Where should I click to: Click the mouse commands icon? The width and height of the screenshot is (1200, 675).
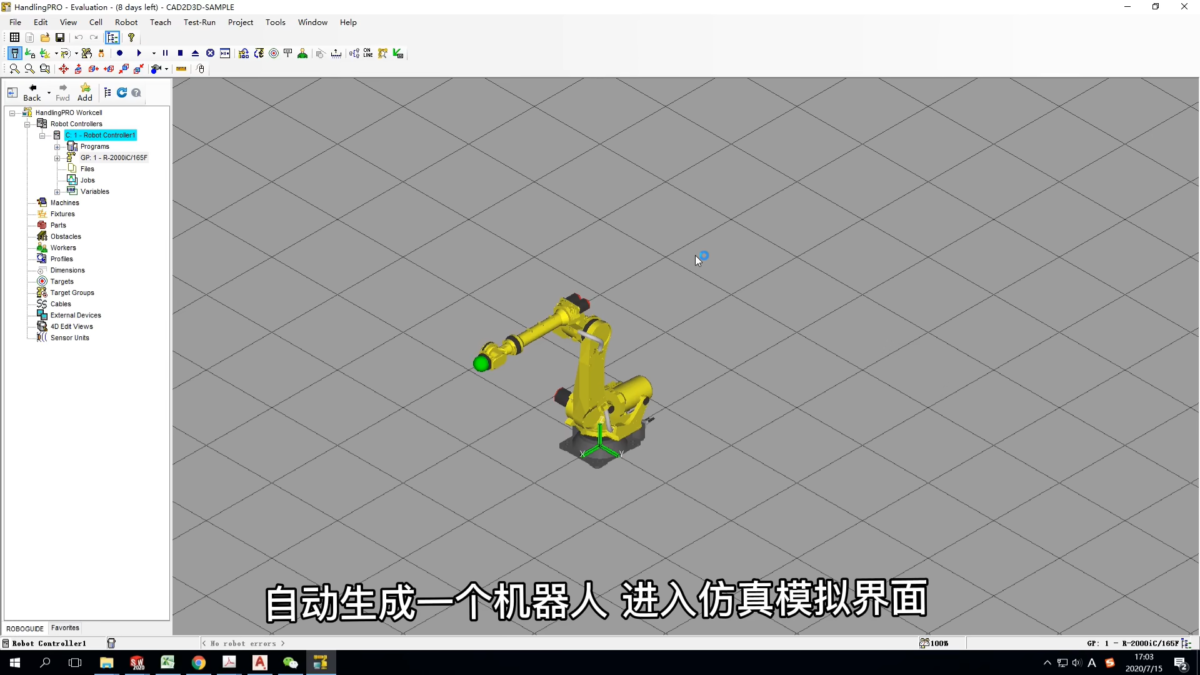(200, 69)
